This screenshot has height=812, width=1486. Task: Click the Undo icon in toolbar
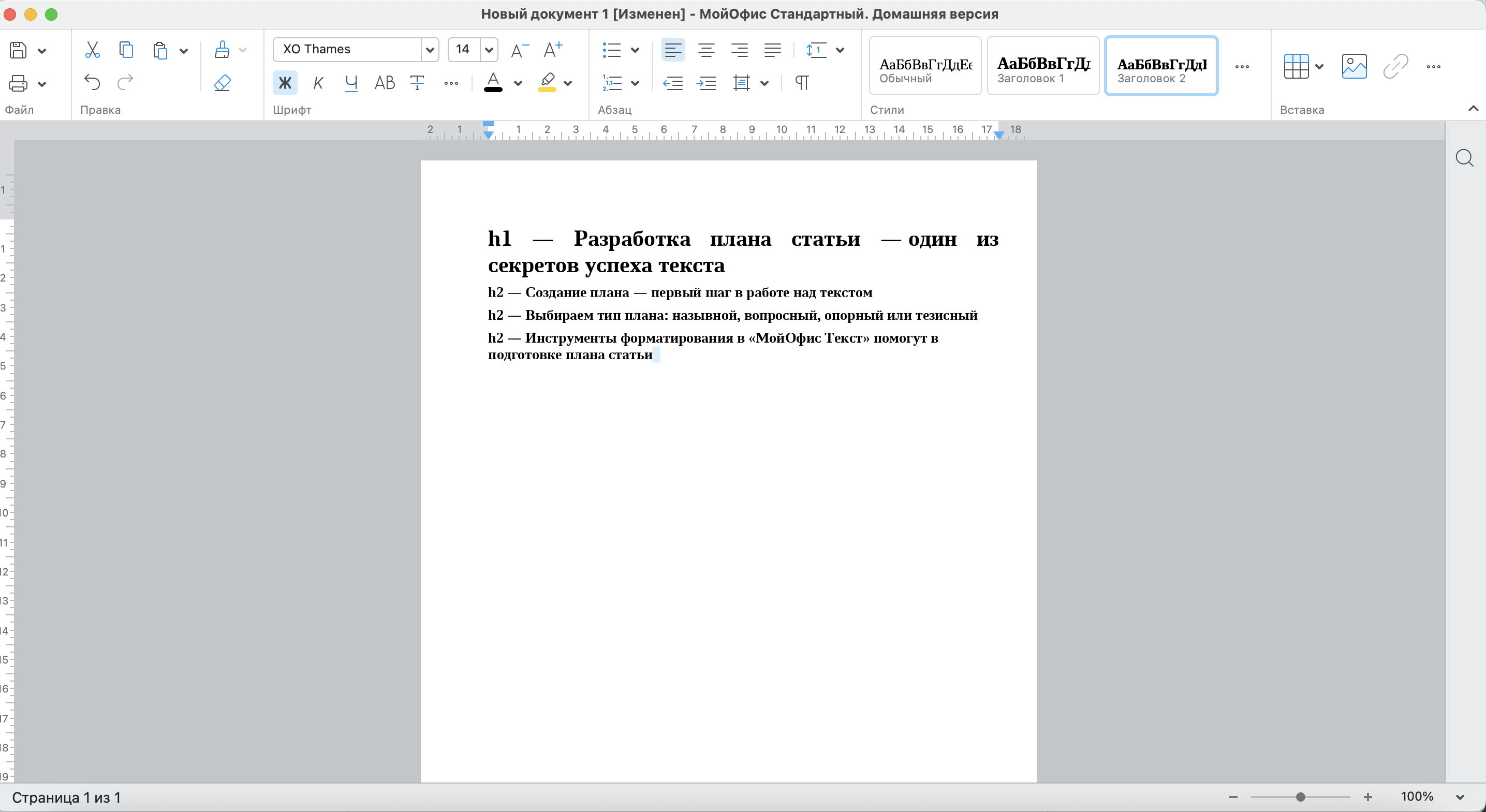coord(91,82)
